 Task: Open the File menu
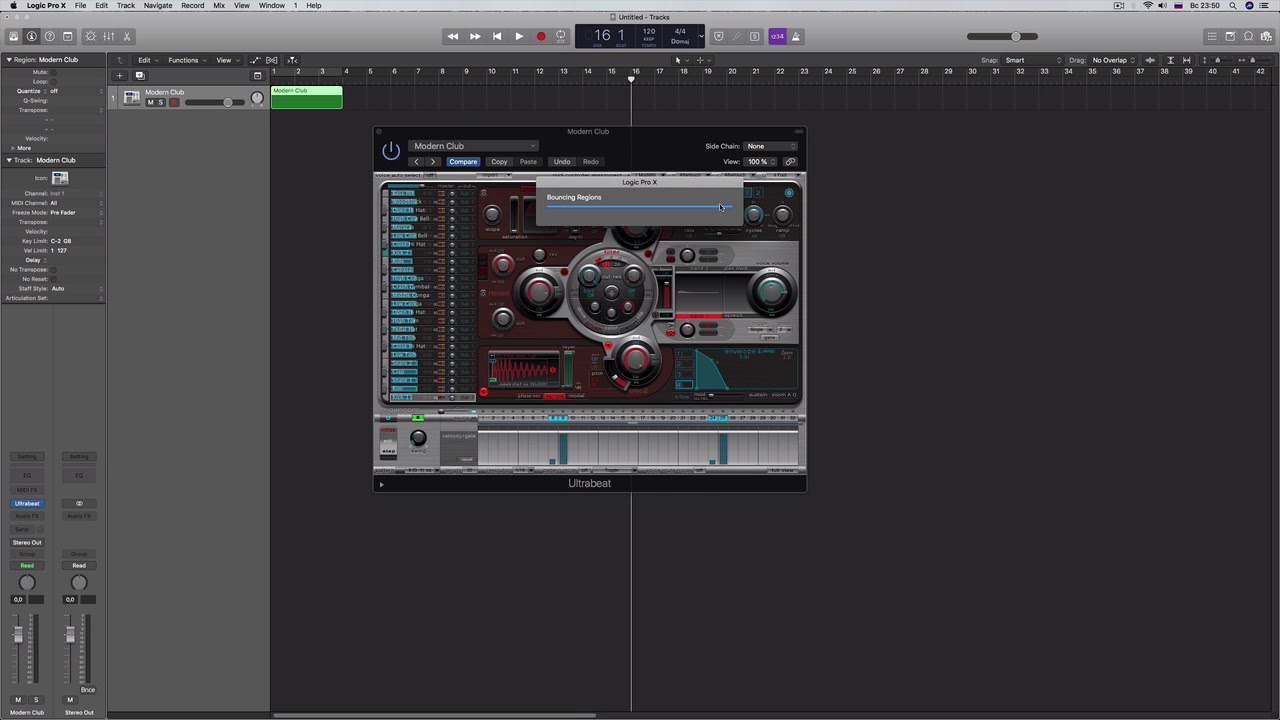[80, 6]
